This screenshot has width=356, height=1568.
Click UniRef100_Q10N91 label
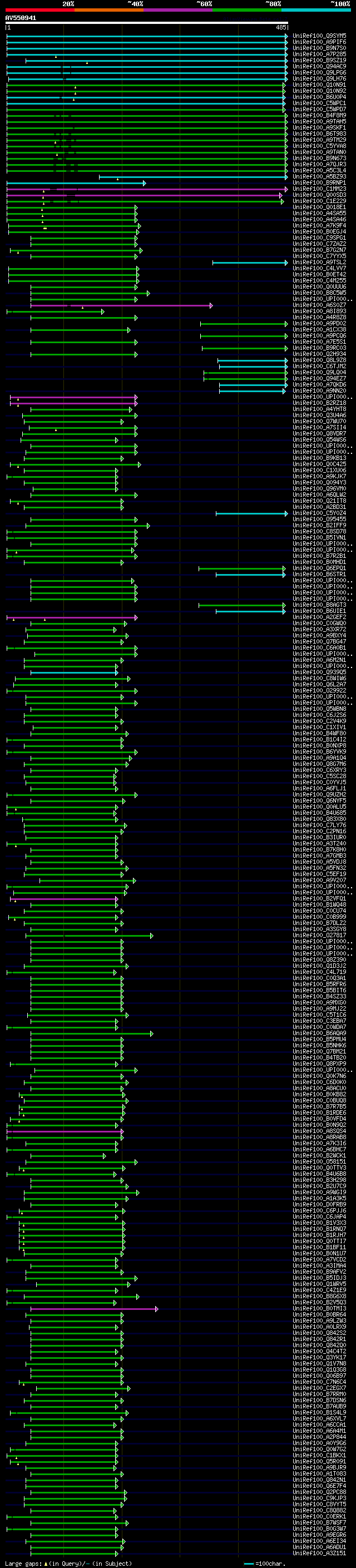point(319,85)
